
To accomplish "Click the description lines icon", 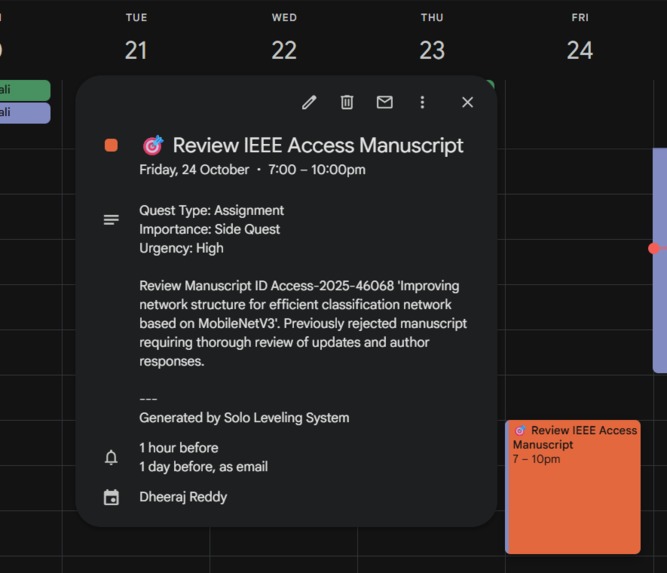I will (x=111, y=220).
